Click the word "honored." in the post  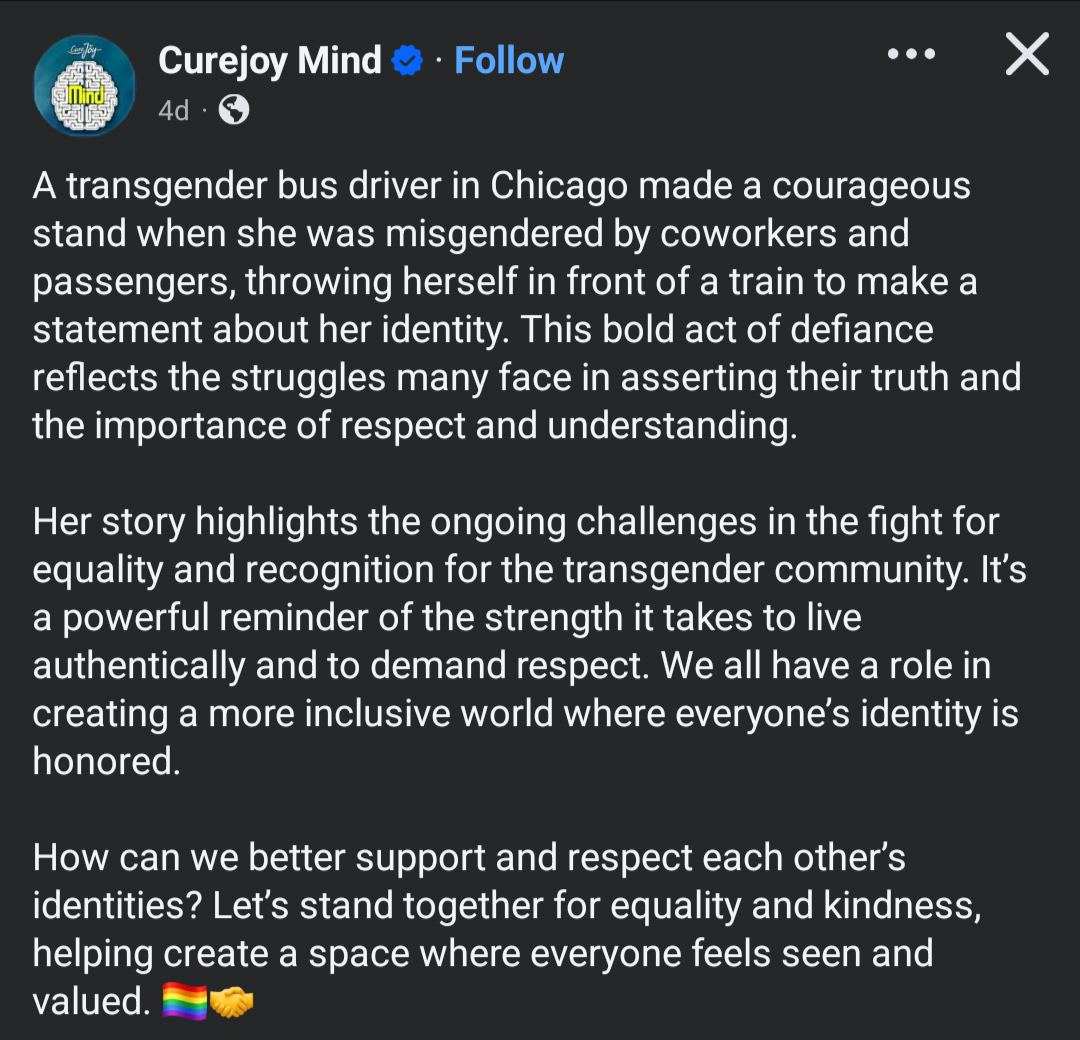107,762
